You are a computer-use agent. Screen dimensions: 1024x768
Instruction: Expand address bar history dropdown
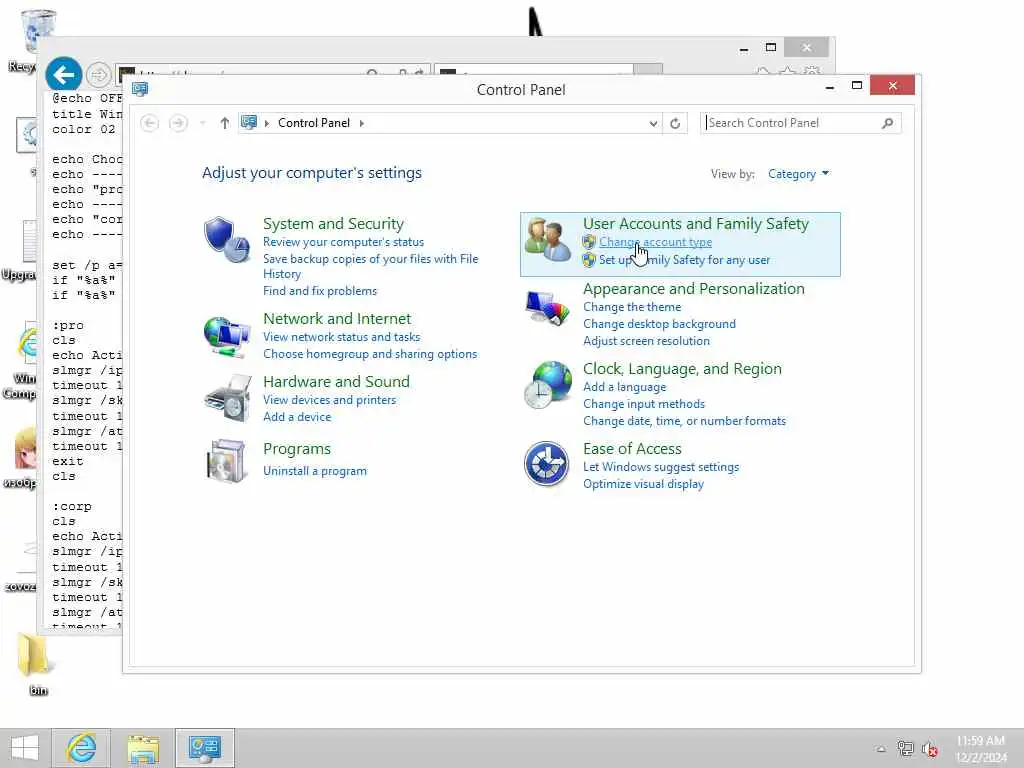click(x=653, y=123)
